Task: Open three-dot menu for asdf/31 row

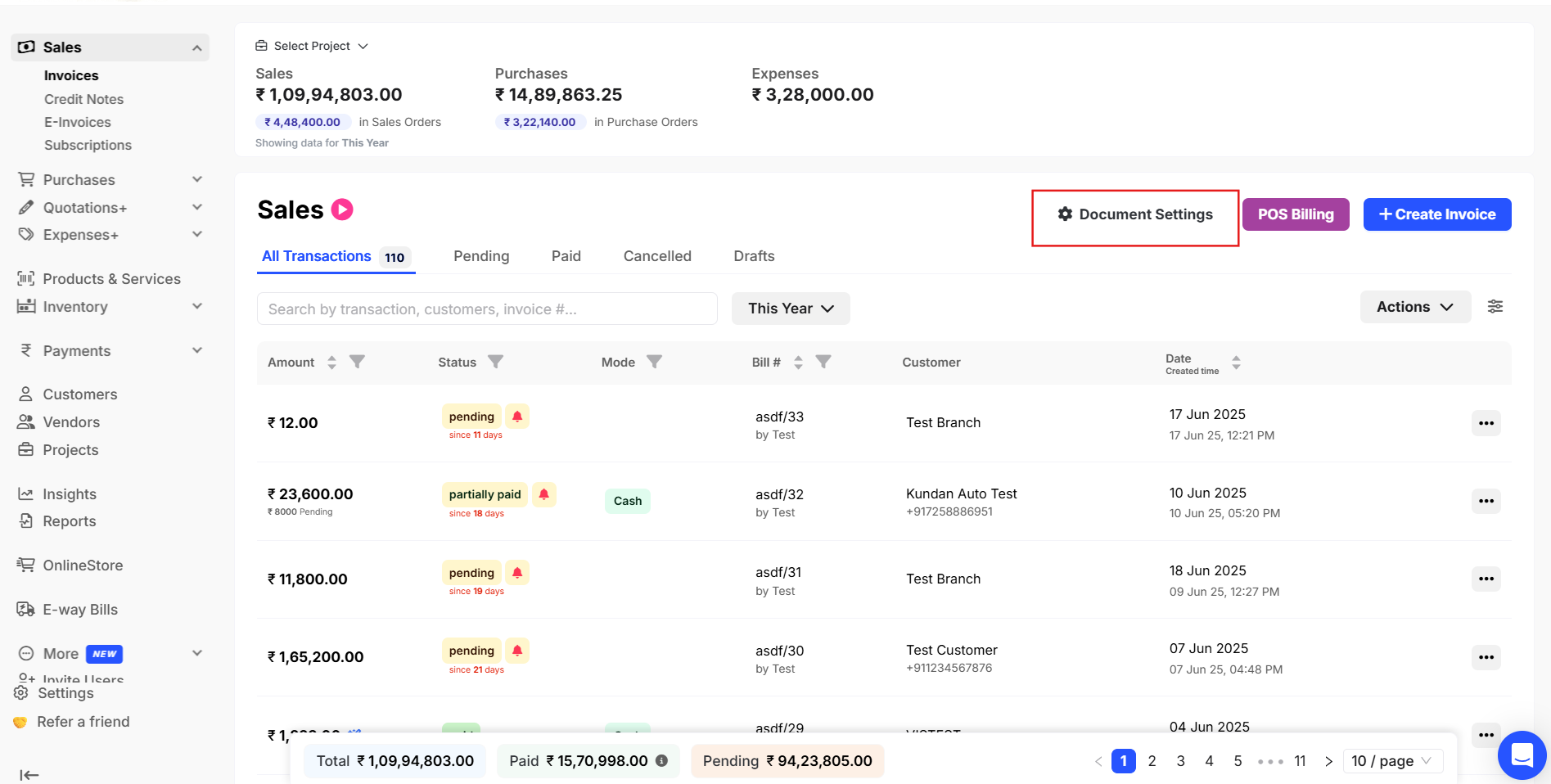Action: pos(1486,579)
